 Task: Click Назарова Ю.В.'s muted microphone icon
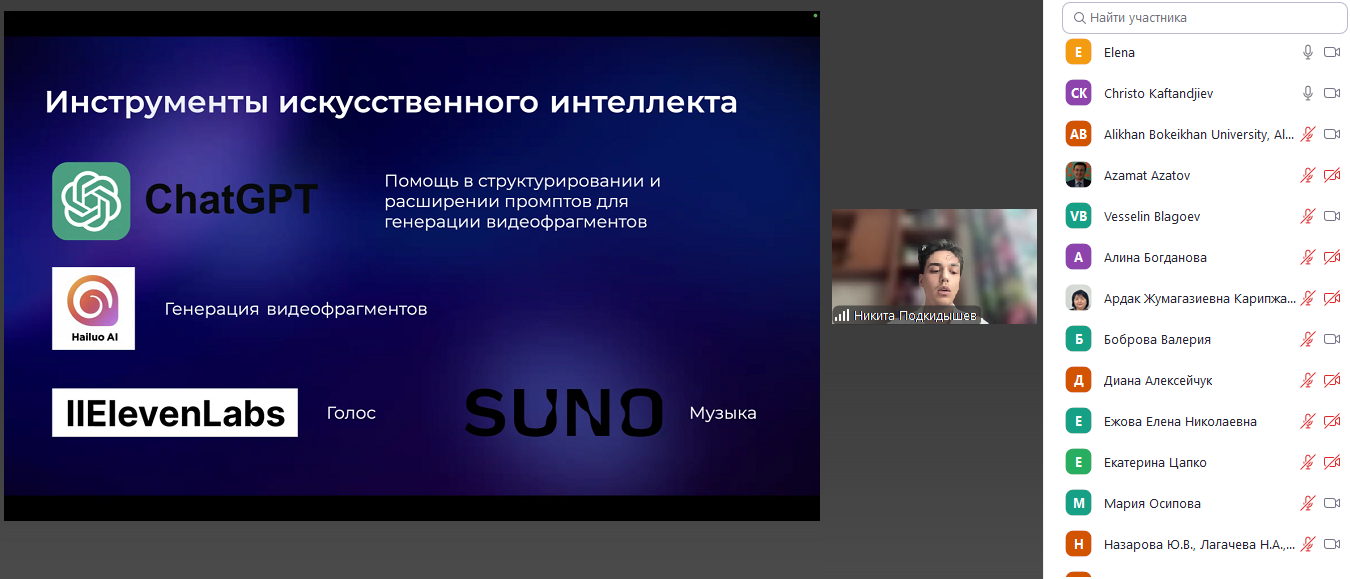click(x=1307, y=544)
